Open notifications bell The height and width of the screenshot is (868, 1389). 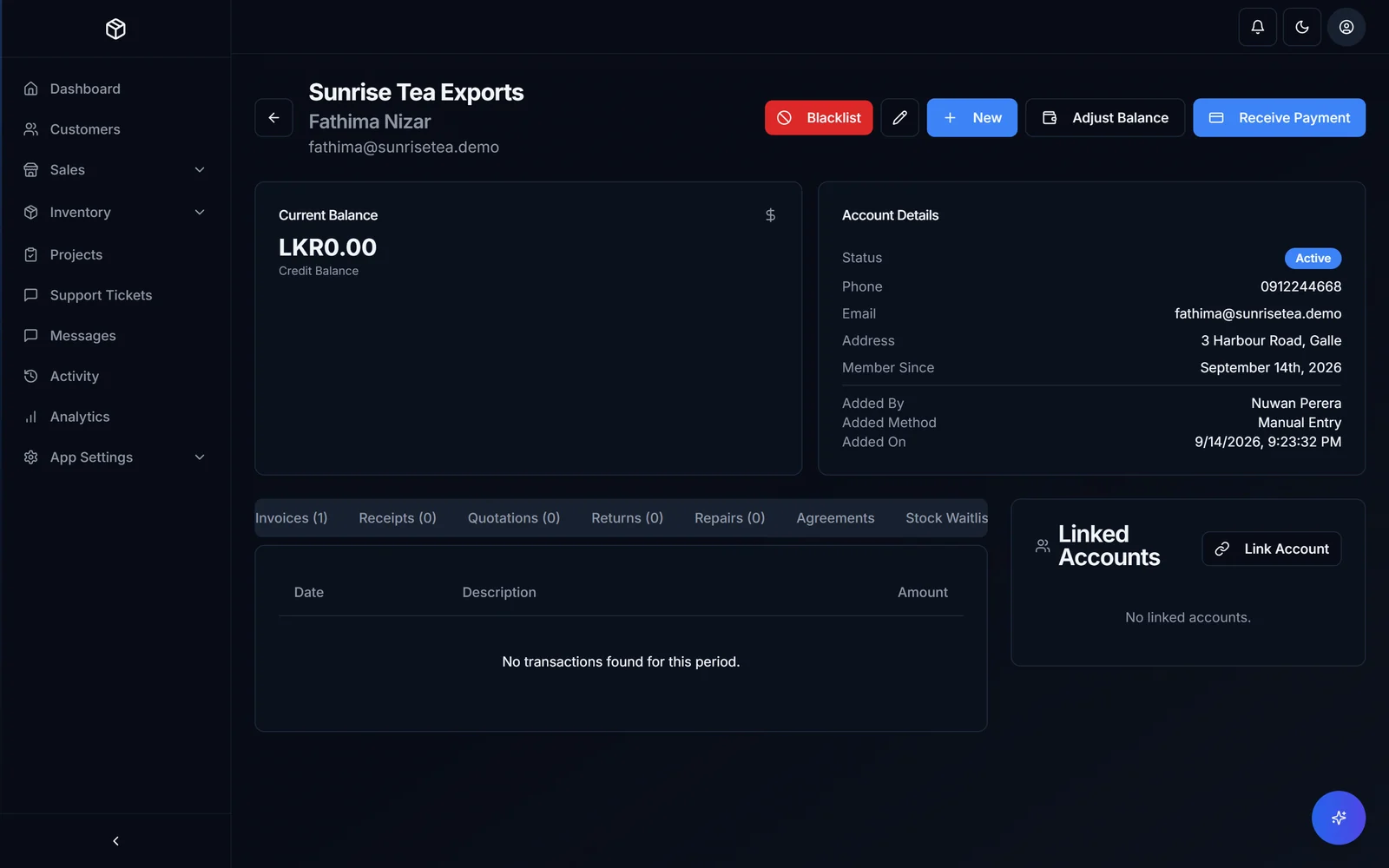(x=1257, y=27)
